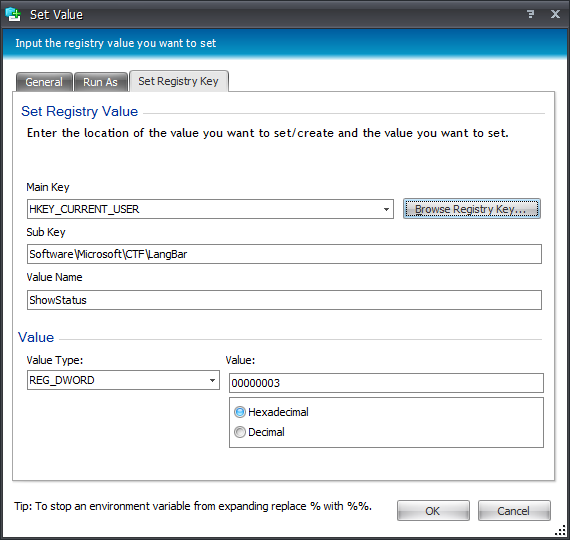Open the HKEY_CURRENT_USER combo box
Viewport: 570px width, 540px height.
210,209
